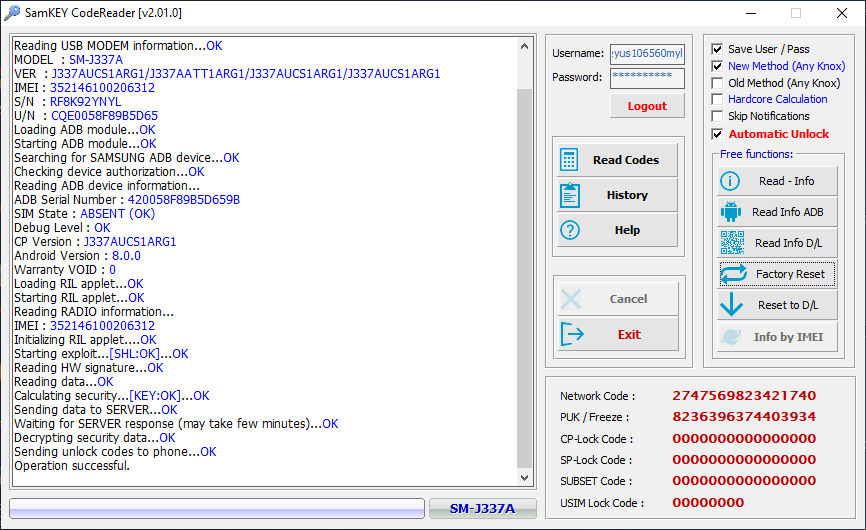Click the looping arrows icon on Factory Reset
This screenshot has height=530, width=866.
[x=733, y=274]
